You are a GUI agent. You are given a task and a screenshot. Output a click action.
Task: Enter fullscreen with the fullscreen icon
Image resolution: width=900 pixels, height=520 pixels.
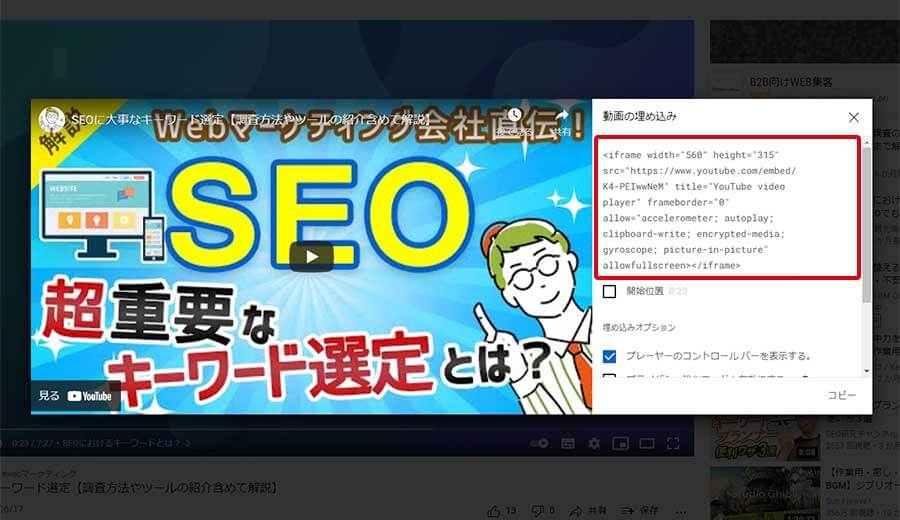pyautogui.click(x=673, y=444)
